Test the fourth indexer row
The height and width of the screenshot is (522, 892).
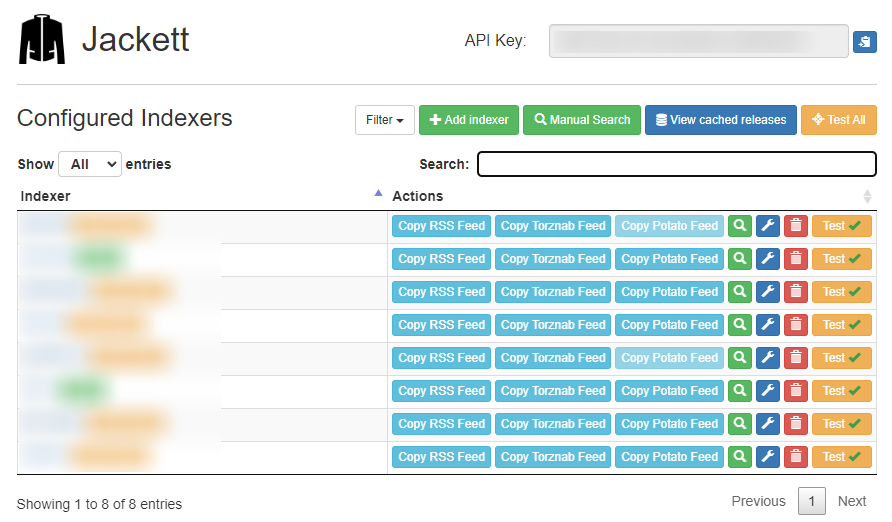point(842,325)
